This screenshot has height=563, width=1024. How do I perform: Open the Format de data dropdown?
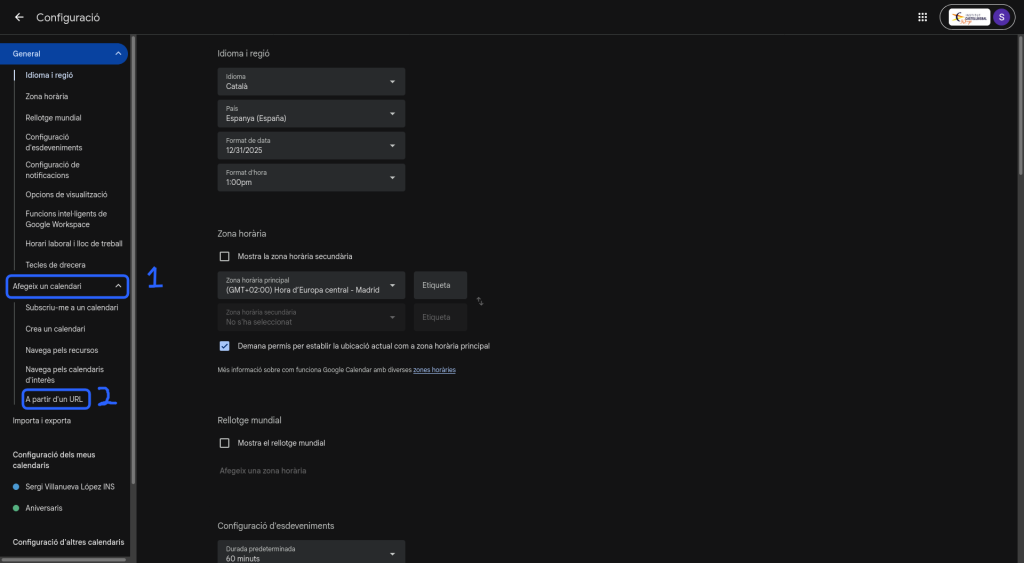tap(311, 146)
